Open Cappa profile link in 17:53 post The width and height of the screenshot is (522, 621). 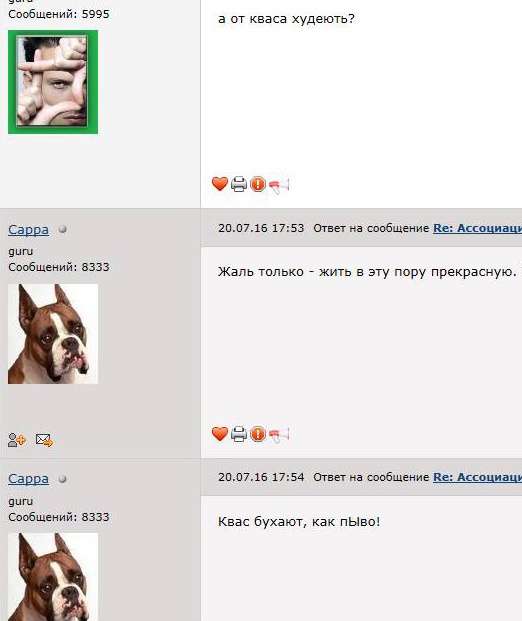click(x=29, y=229)
